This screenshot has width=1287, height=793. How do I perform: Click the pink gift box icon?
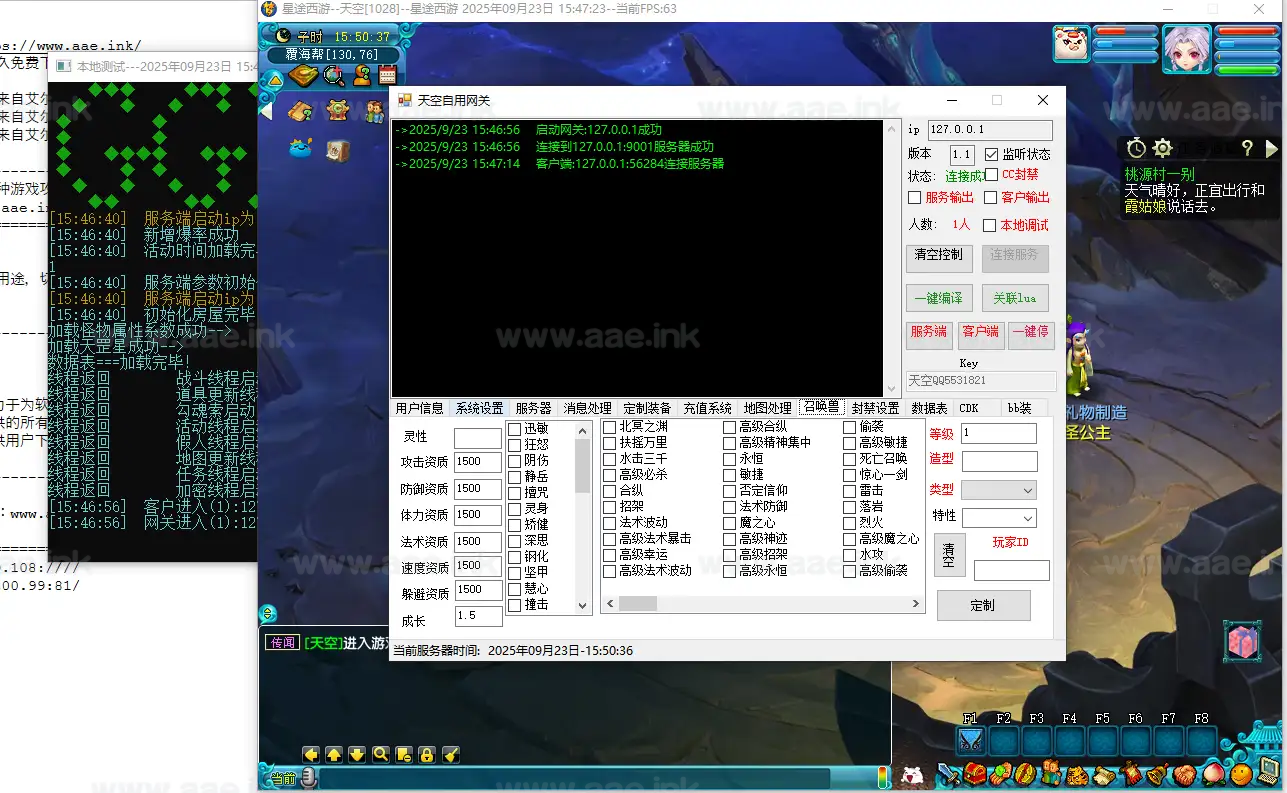(1242, 642)
